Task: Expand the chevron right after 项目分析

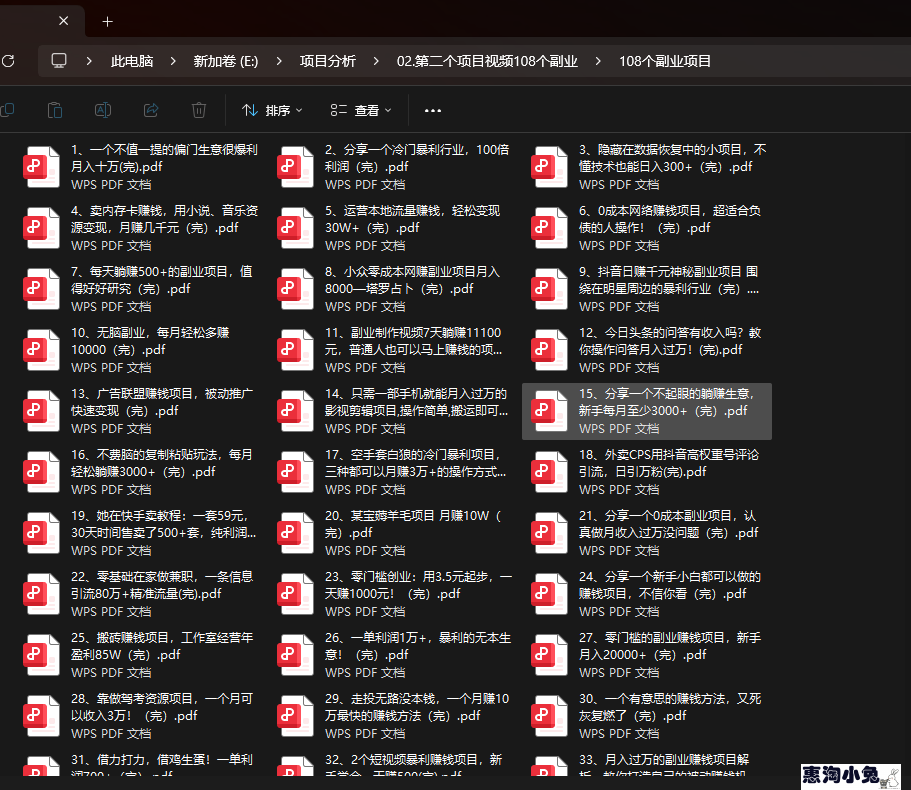Action: click(x=377, y=61)
